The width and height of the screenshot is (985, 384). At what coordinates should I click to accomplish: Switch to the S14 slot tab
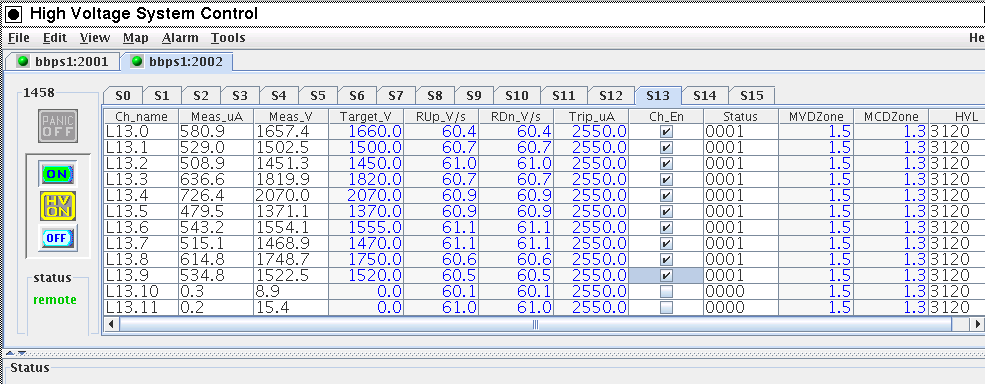pos(705,96)
